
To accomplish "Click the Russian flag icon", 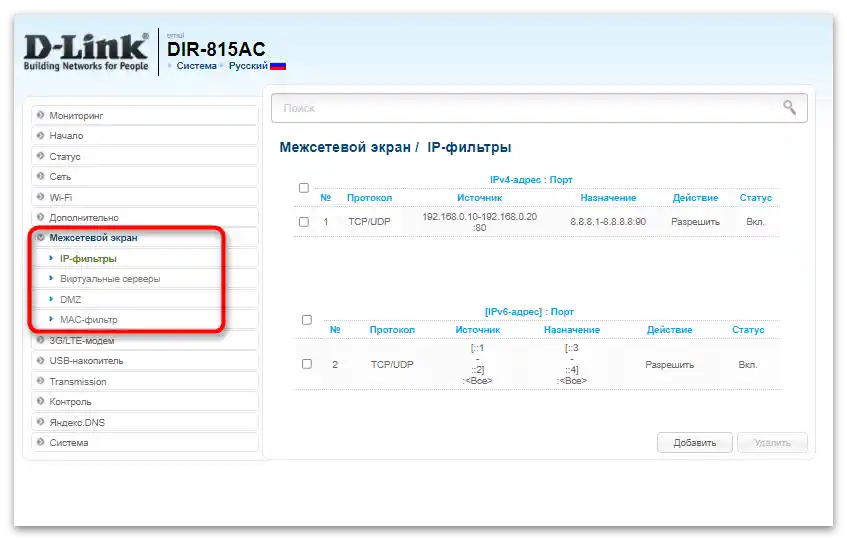I will [278, 66].
